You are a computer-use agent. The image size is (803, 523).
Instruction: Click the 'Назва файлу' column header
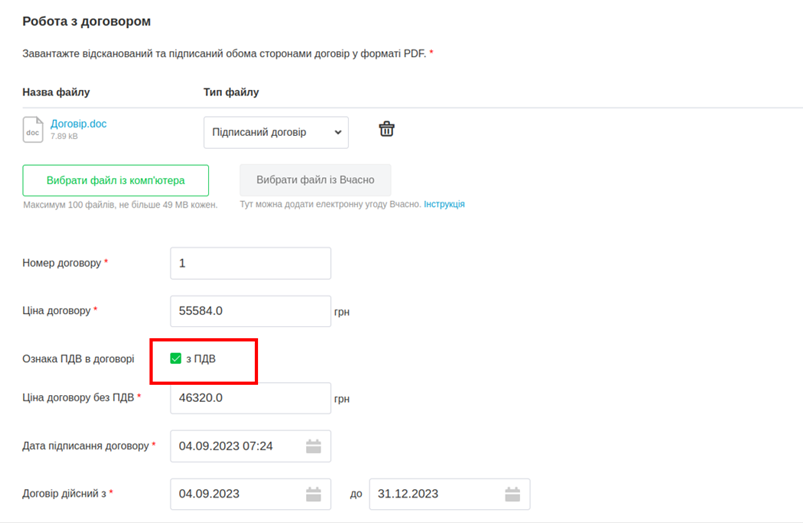click(x=56, y=92)
